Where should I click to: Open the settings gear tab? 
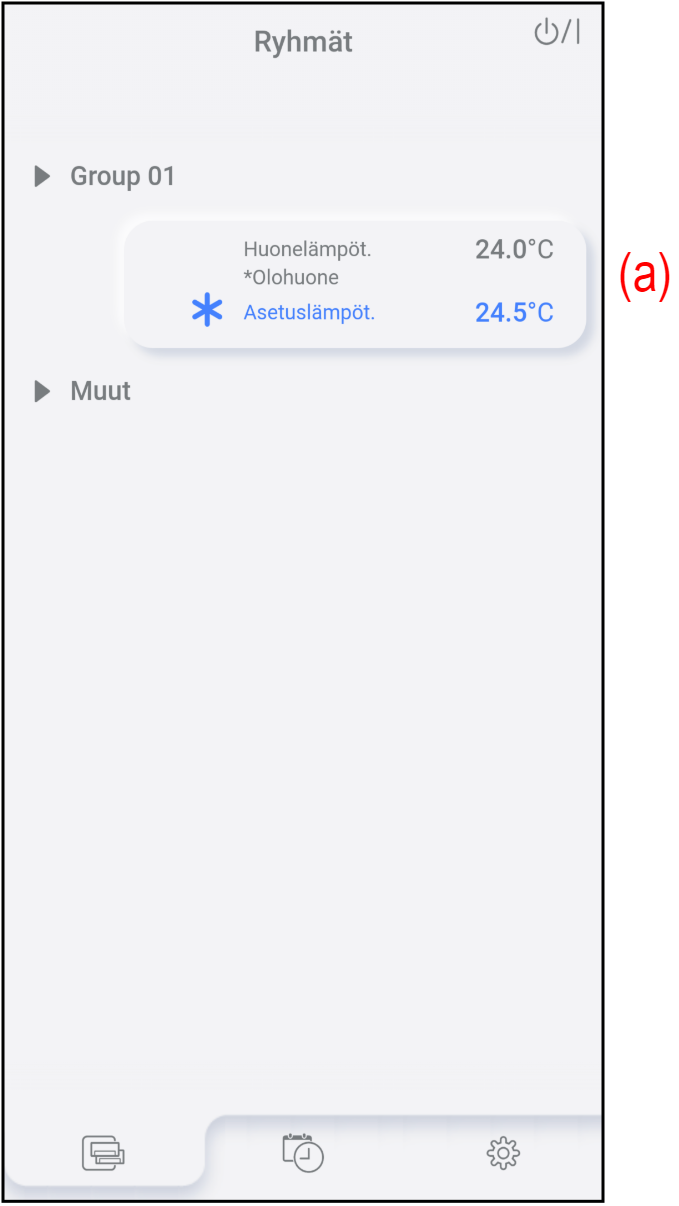pyautogui.click(x=503, y=1154)
